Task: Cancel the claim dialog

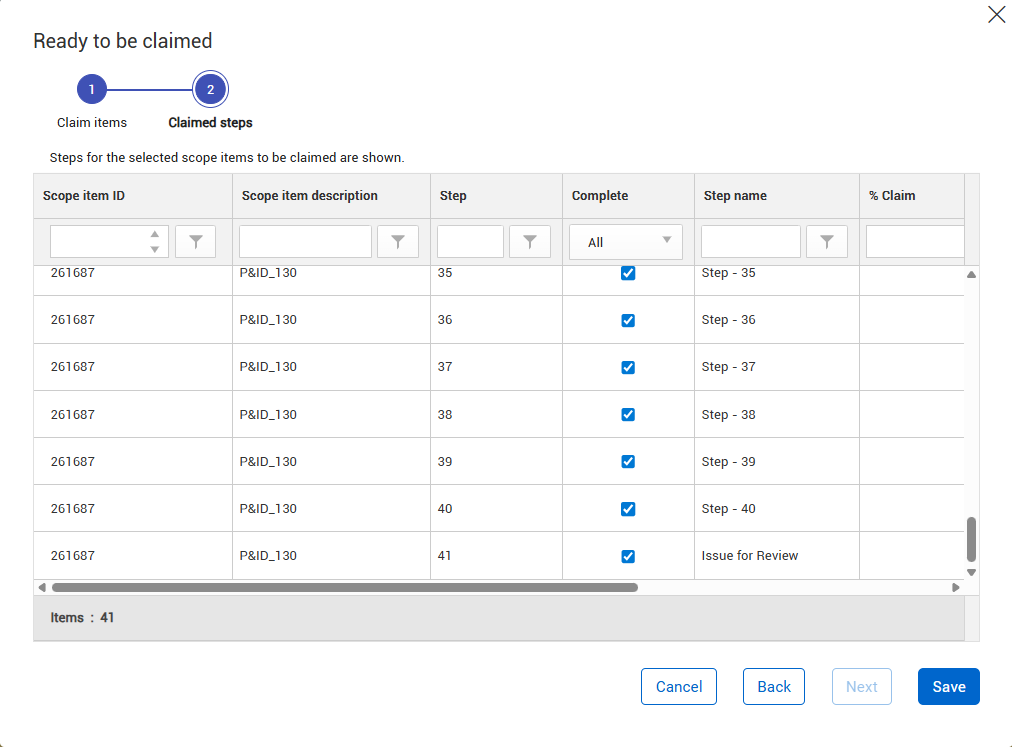Action: click(x=679, y=687)
